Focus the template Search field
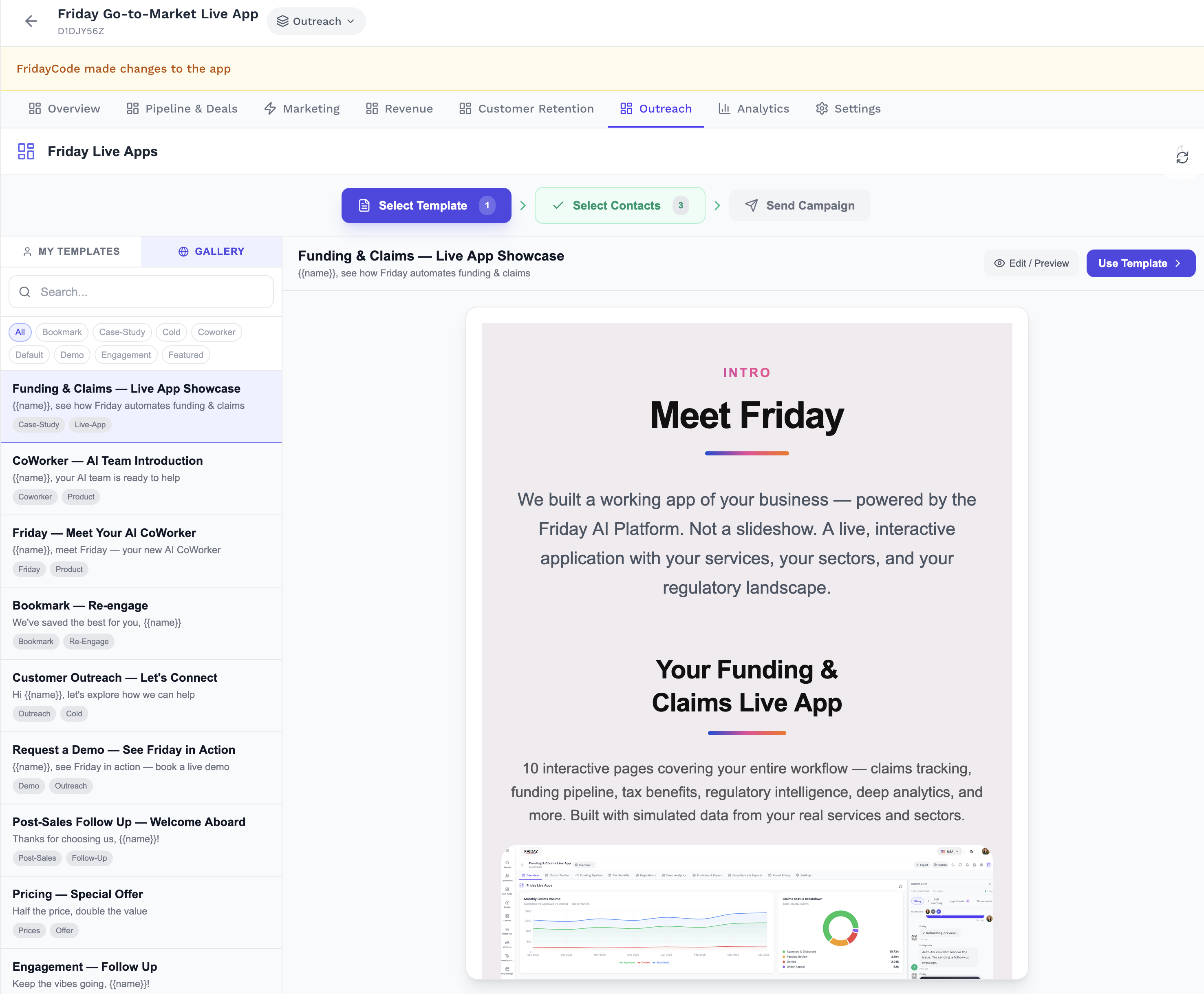Viewport: 1204px width, 994px height. coord(141,292)
